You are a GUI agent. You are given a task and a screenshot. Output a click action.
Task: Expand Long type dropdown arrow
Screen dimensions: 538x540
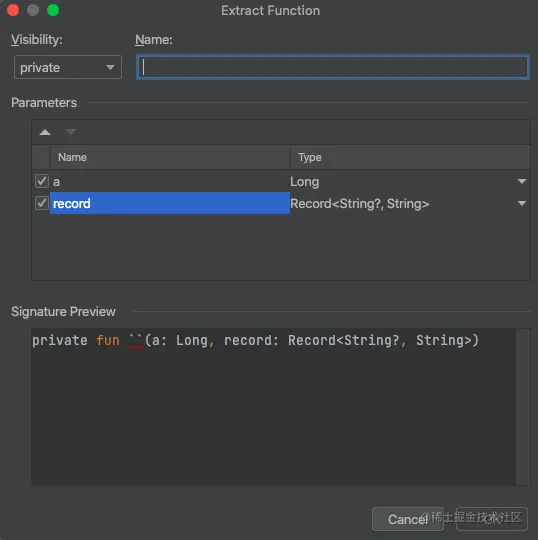point(522,181)
